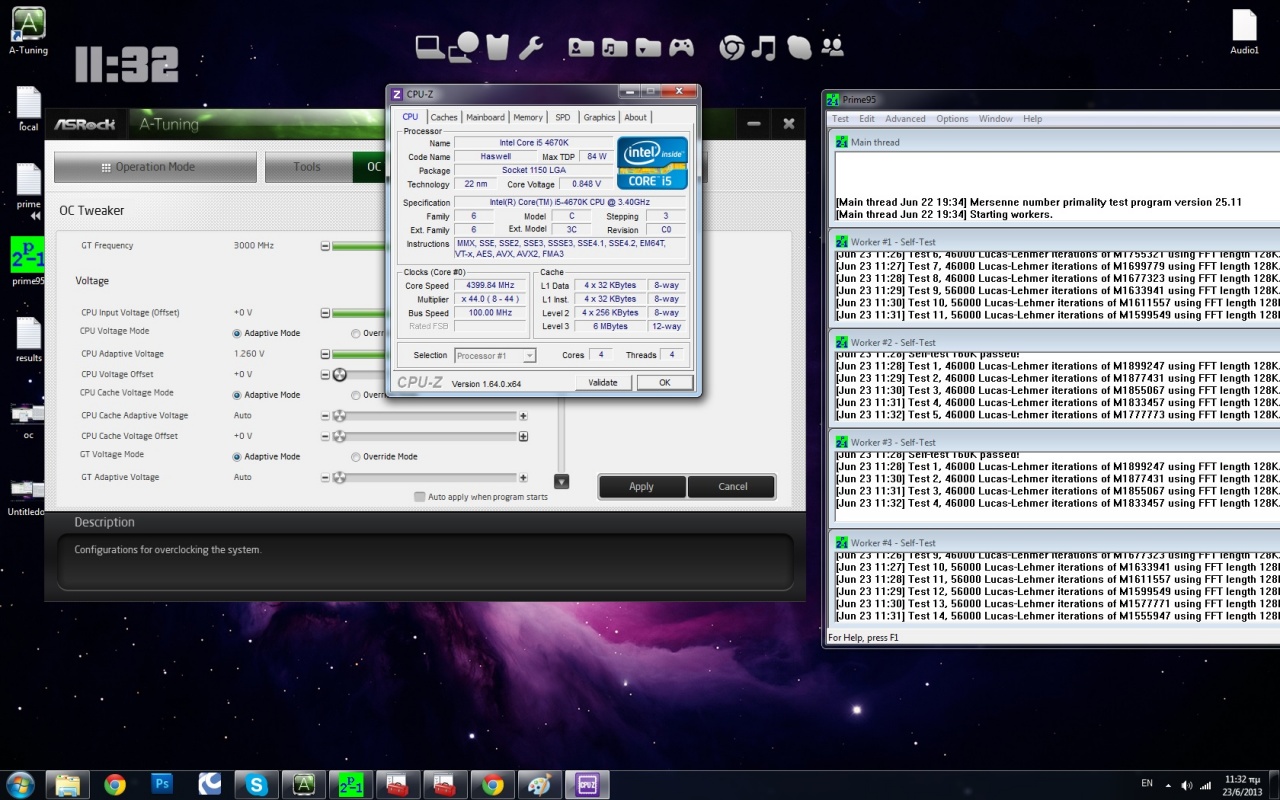Decrease CPU Adaptive Voltage with minus
The width and height of the screenshot is (1280, 800).
coord(325,354)
